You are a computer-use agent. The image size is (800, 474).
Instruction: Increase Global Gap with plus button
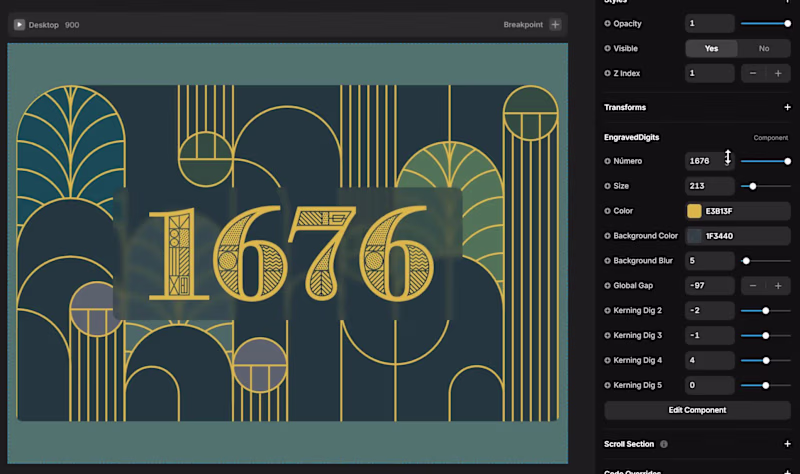778,286
